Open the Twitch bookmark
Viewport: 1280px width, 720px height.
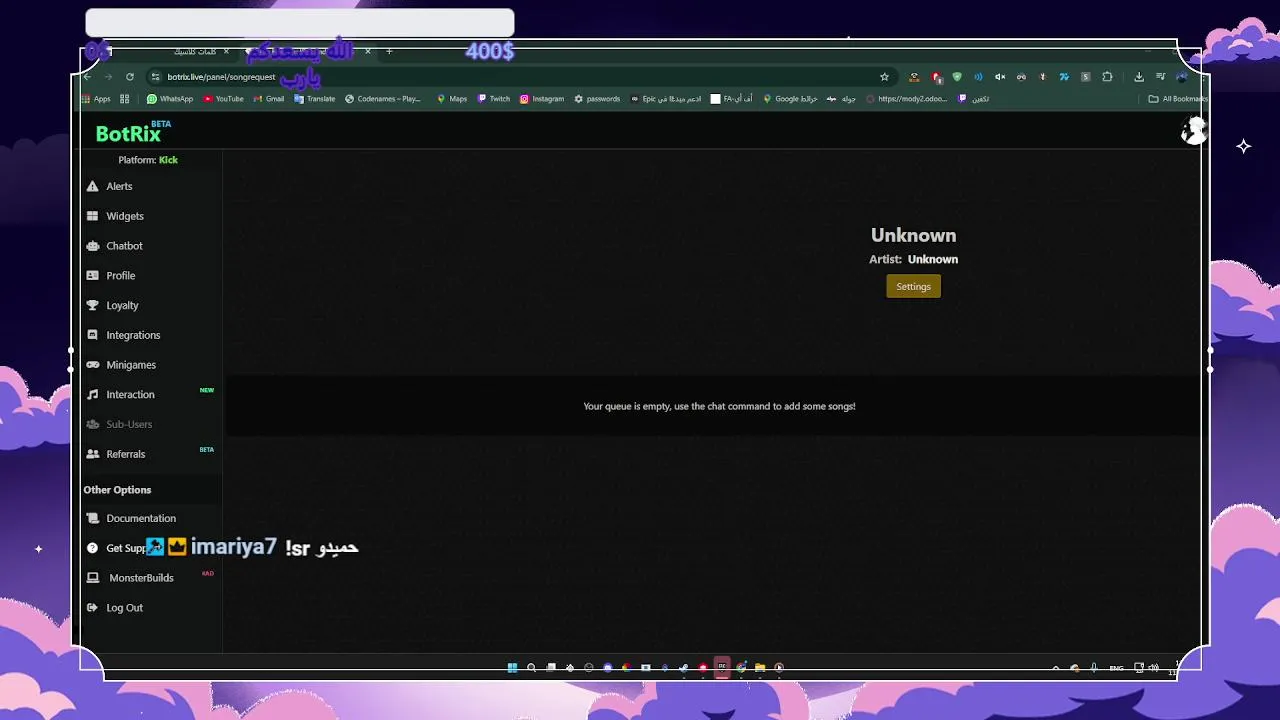point(494,99)
